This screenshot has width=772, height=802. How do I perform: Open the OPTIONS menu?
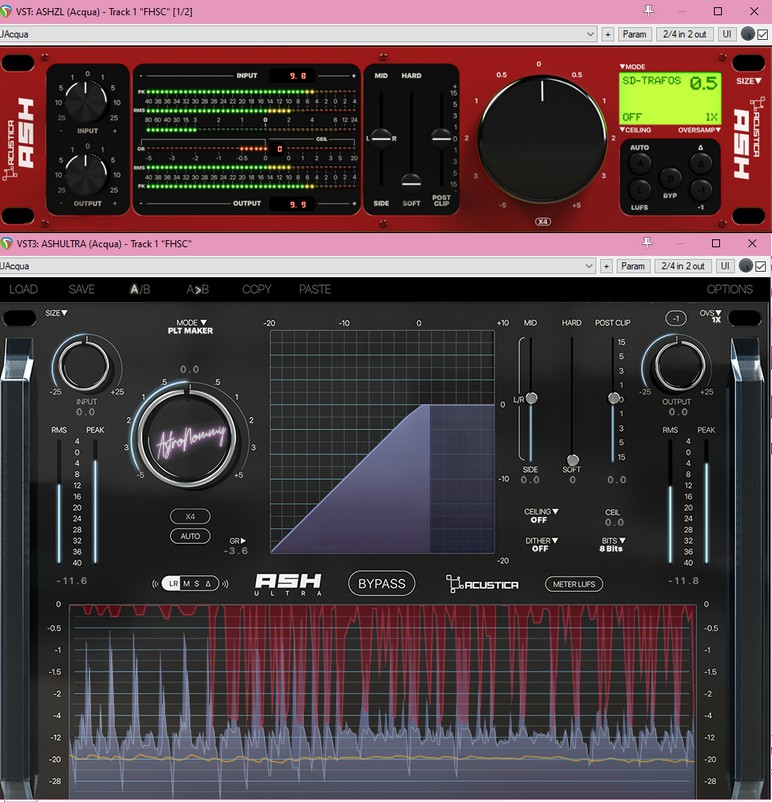pyautogui.click(x=729, y=289)
